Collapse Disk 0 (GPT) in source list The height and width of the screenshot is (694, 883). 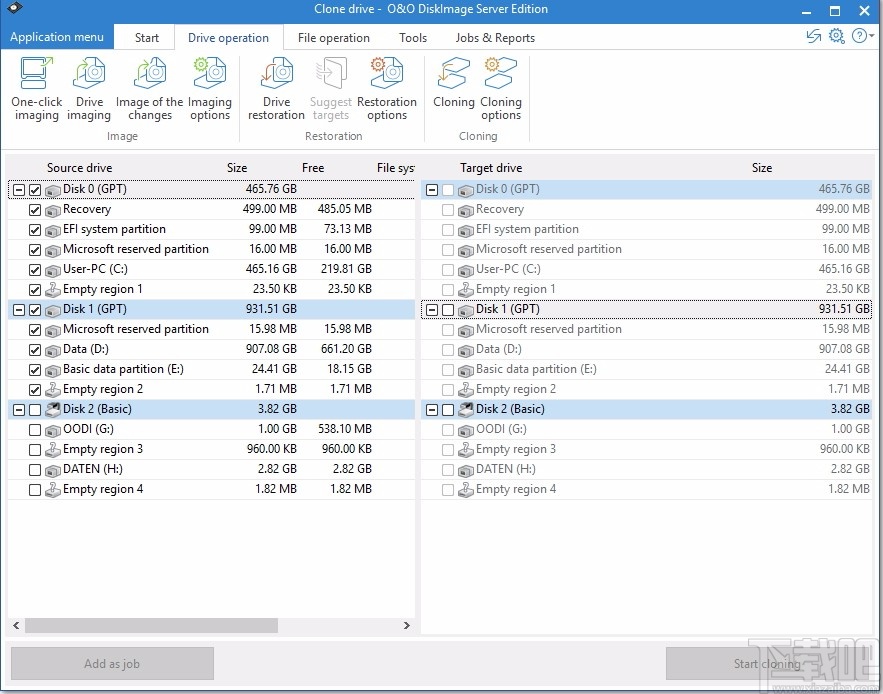17,189
